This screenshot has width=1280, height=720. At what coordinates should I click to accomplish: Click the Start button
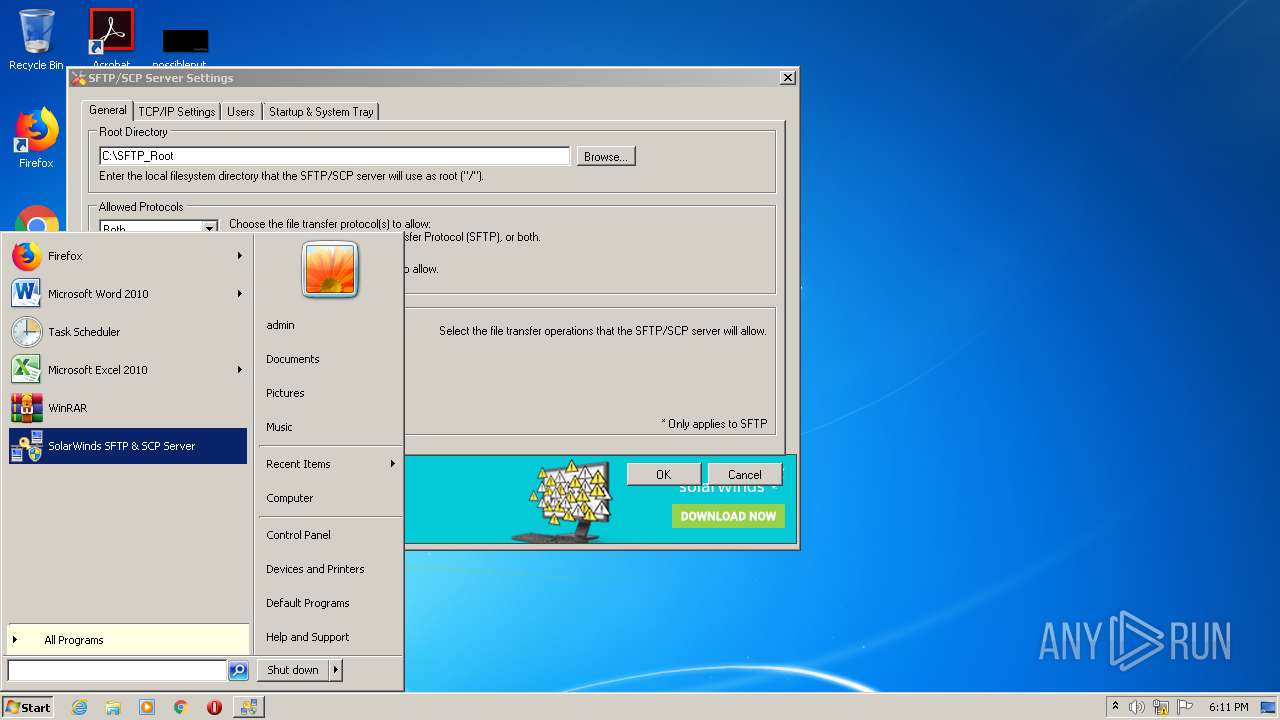point(28,707)
